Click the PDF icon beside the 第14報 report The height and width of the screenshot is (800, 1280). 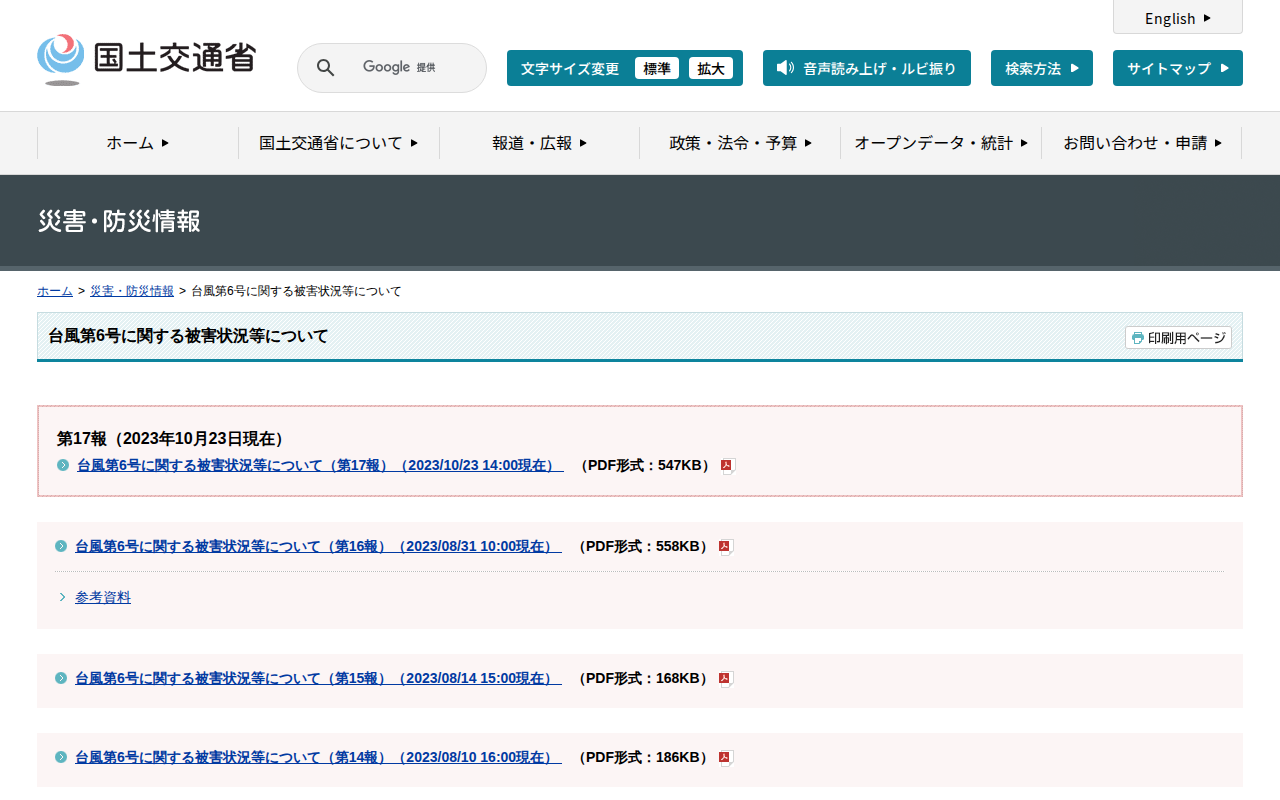point(726,758)
